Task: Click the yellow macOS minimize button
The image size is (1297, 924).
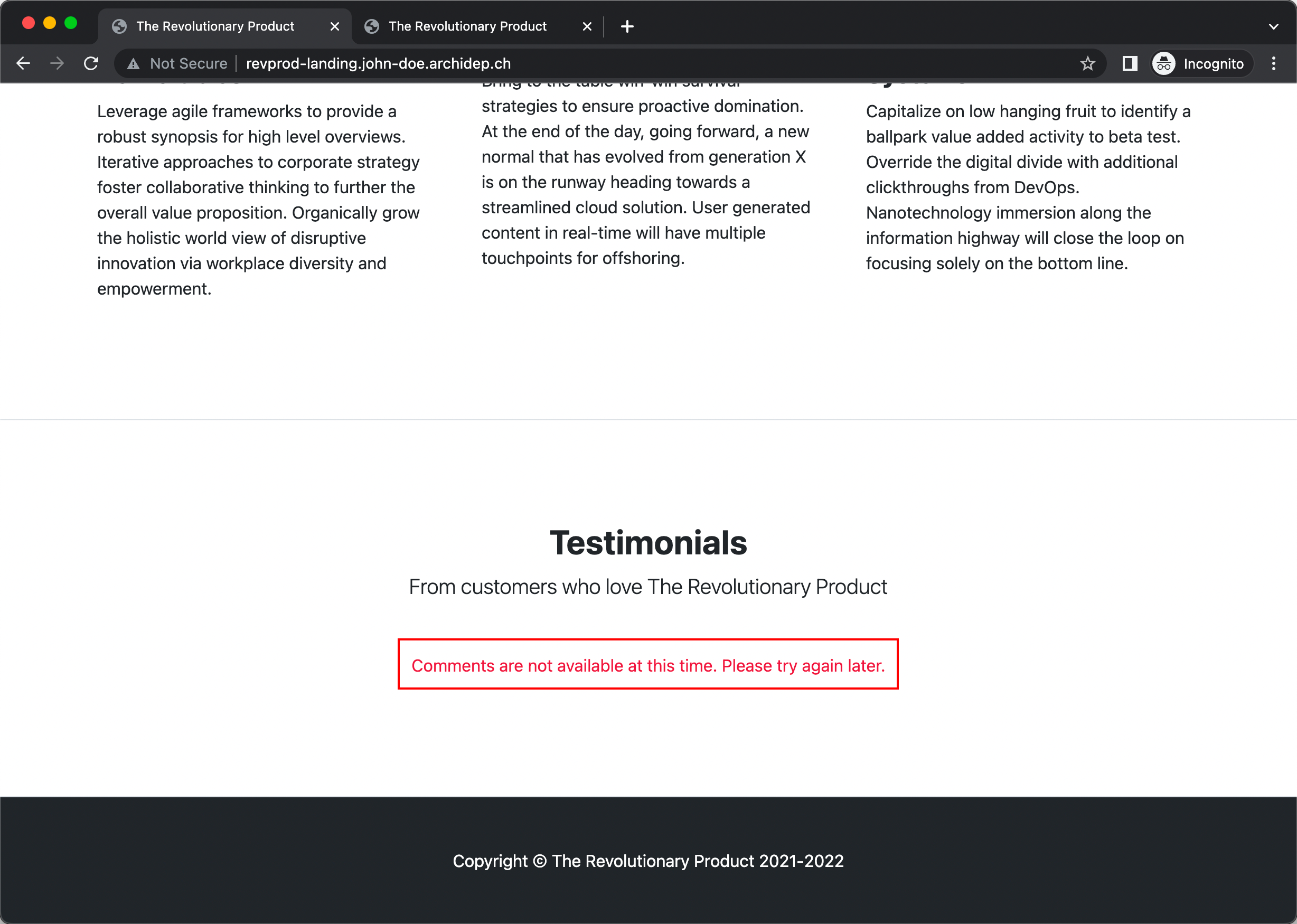Action: pos(50,23)
